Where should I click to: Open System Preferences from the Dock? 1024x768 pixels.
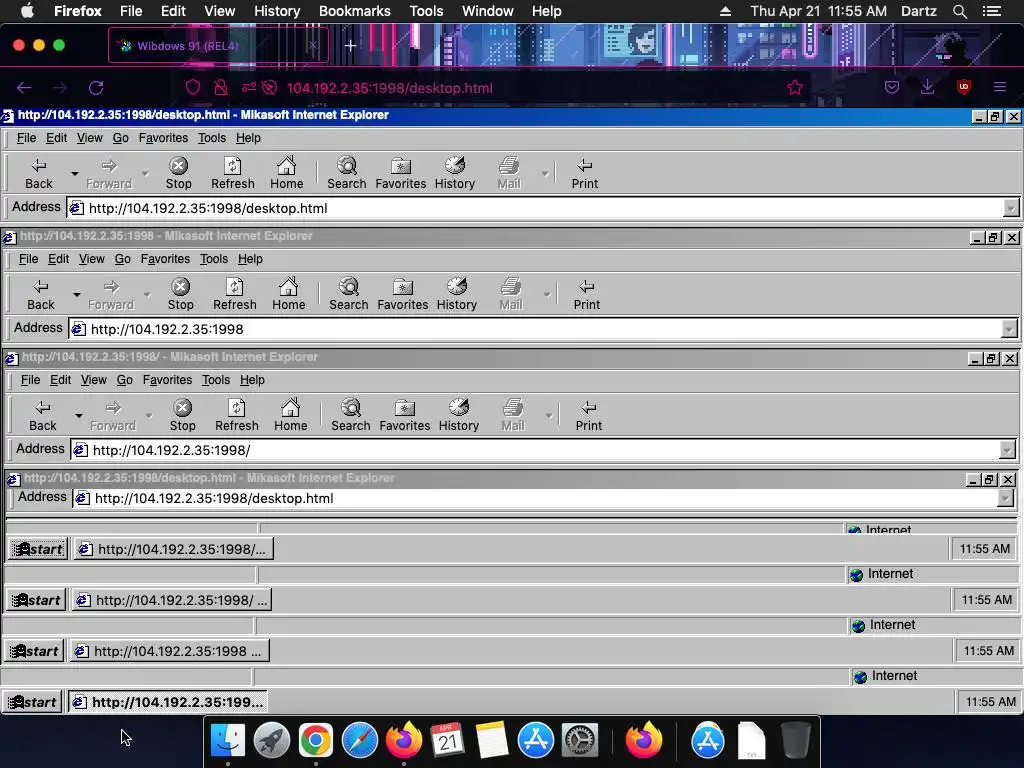tap(579, 741)
